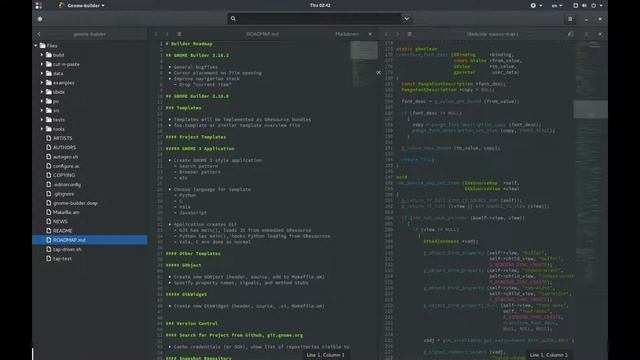Expand the data folder

pos(42,73)
